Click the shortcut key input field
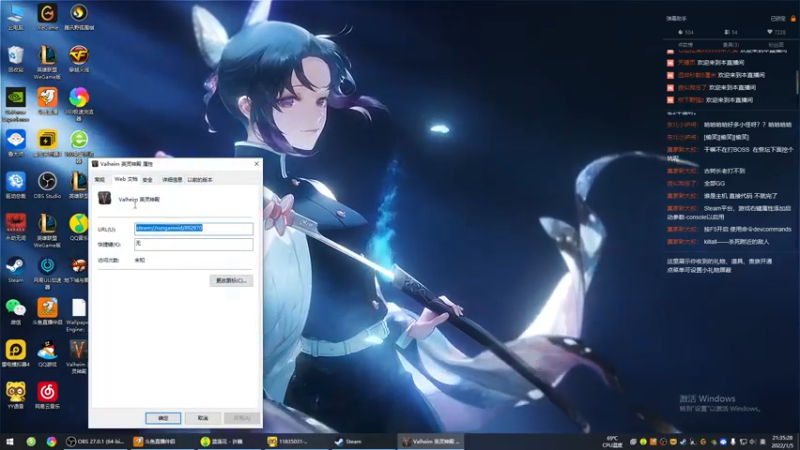 193,244
